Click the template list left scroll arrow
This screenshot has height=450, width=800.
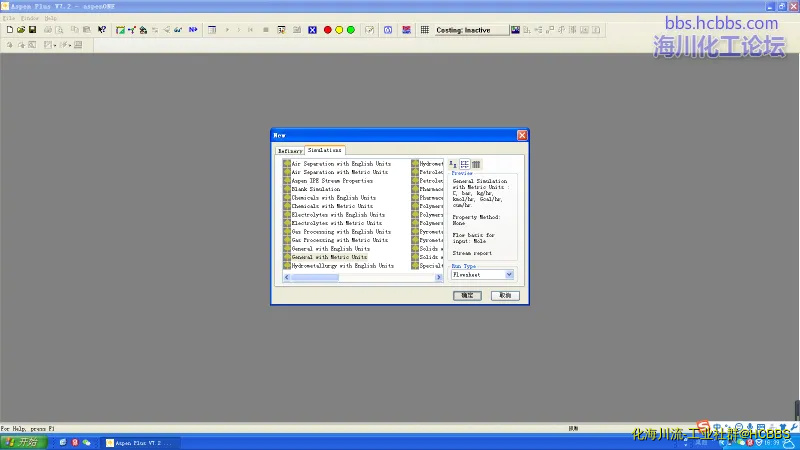[287, 278]
